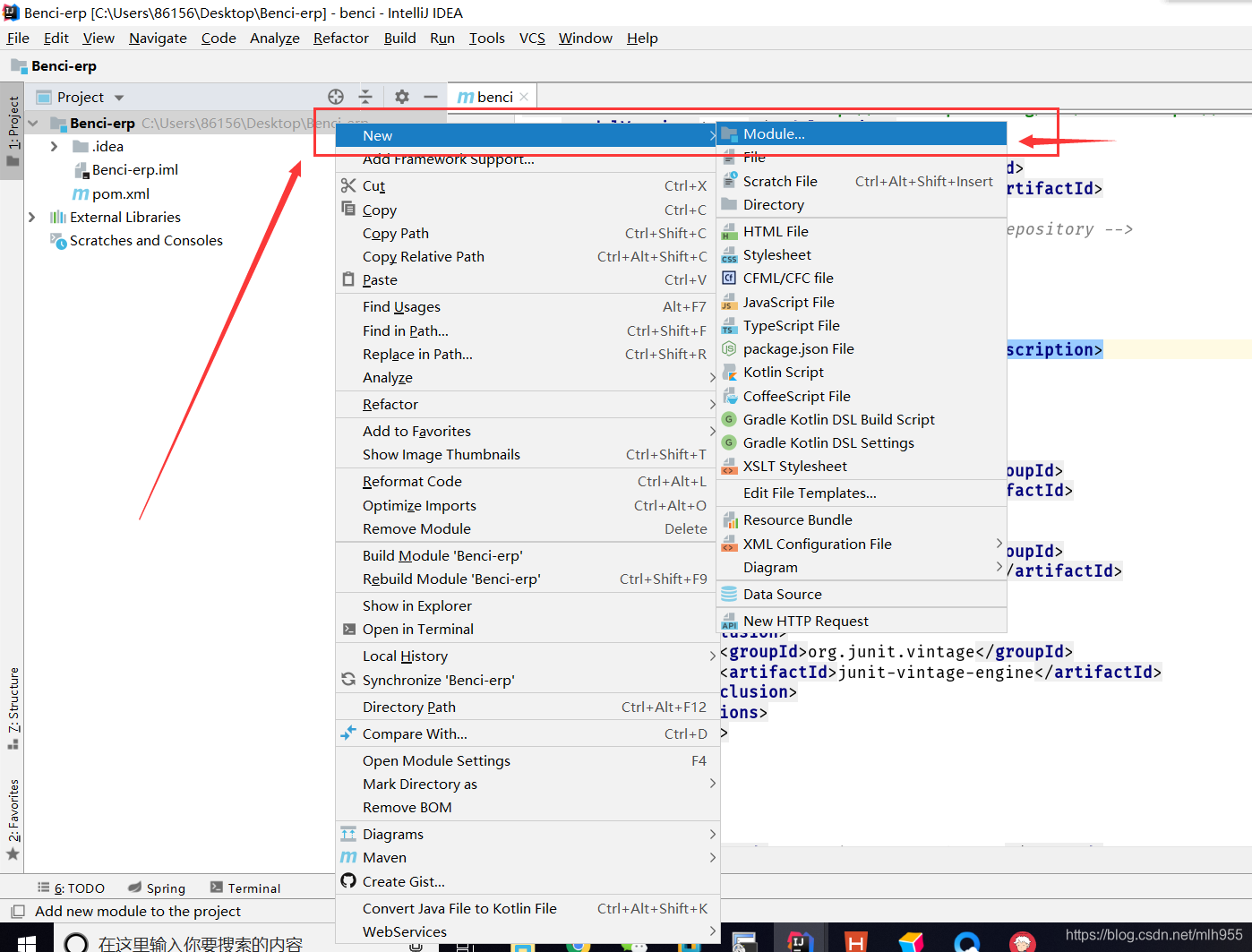This screenshot has height=952, width=1252.
Task: Click the CFML/CFC file icon
Action: 729,278
